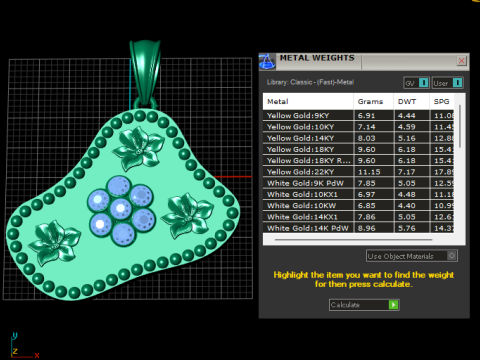Toggle the GV library switch

(x=416, y=83)
